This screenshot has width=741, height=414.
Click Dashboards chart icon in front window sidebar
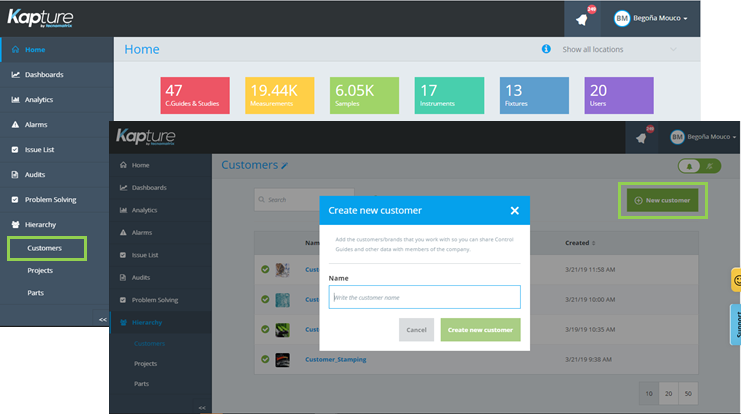(x=123, y=188)
